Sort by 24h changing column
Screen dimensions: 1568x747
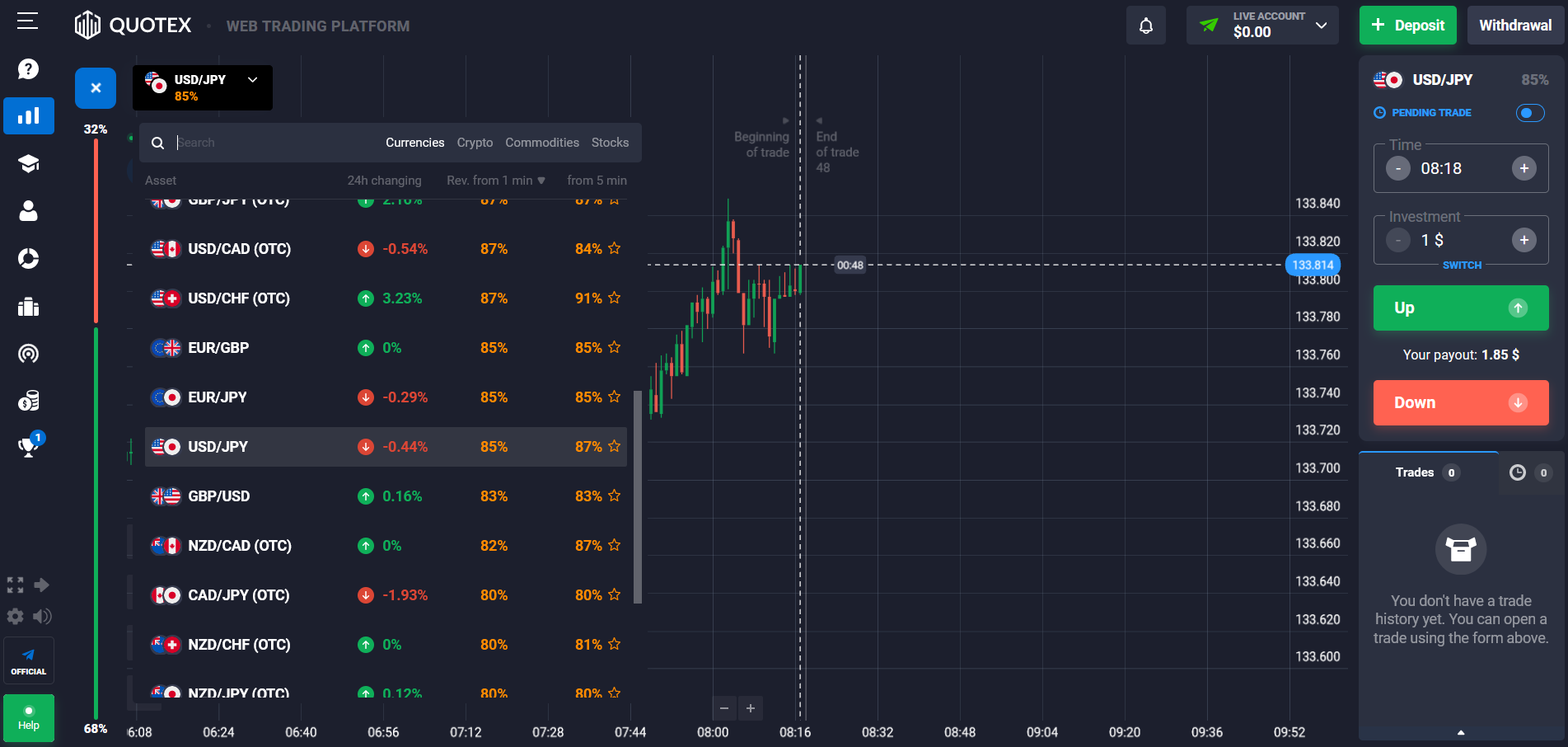tap(384, 181)
